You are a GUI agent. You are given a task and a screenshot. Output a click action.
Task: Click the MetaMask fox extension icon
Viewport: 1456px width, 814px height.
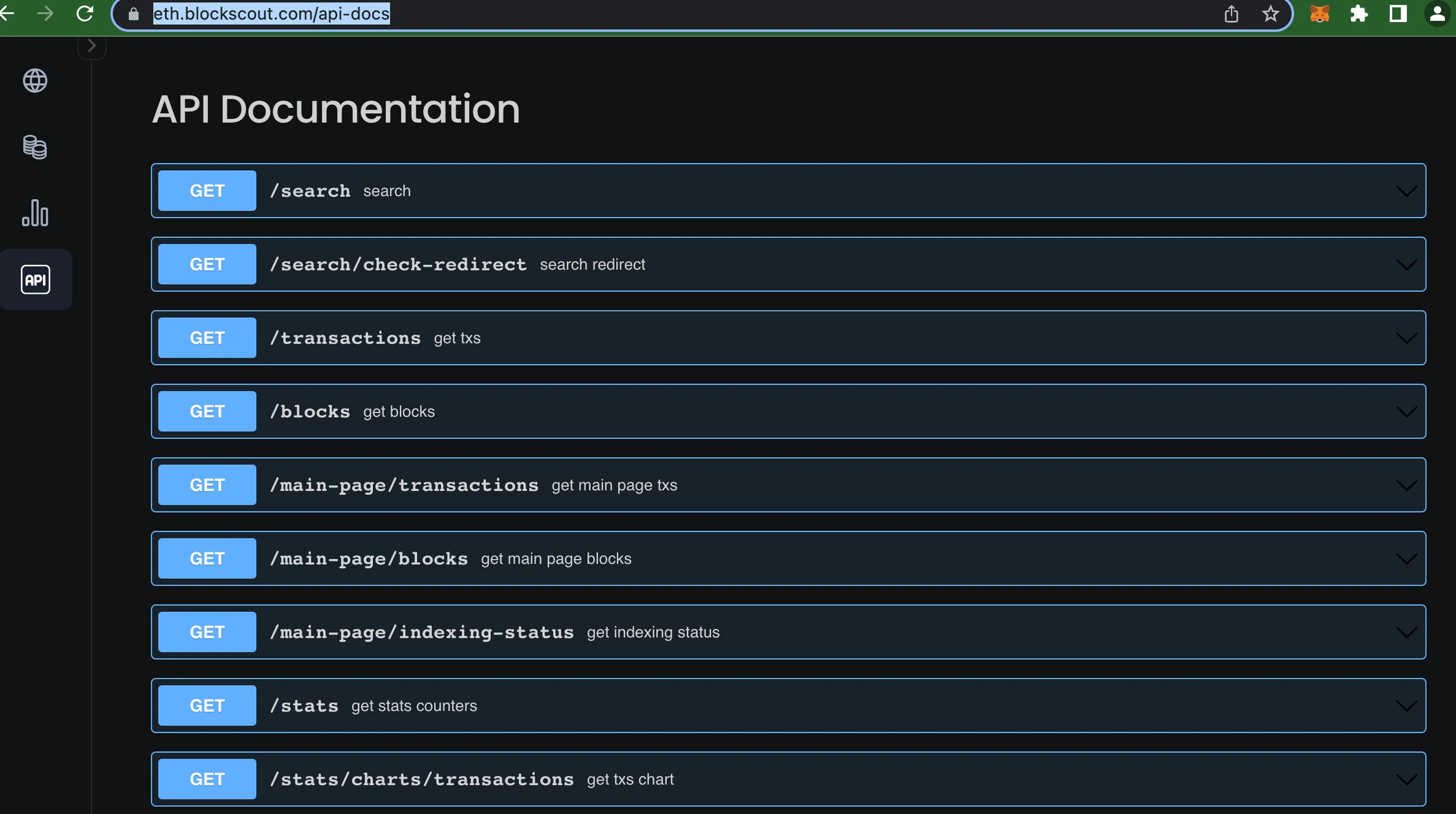click(x=1319, y=14)
